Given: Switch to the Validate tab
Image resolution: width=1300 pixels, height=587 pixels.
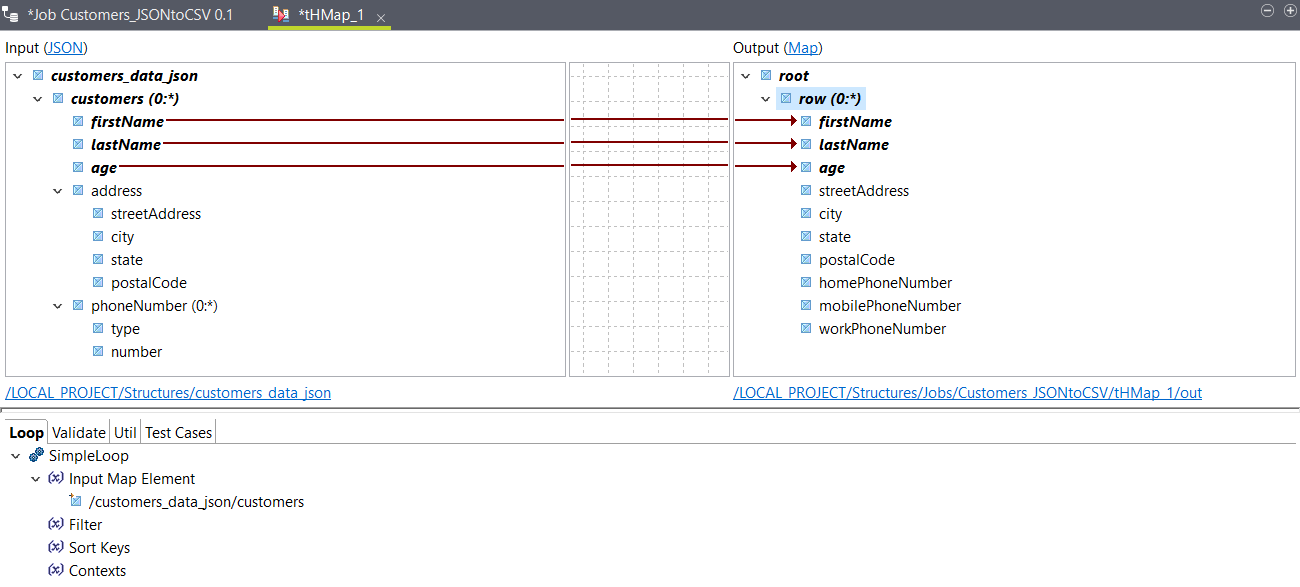Looking at the screenshot, I should pyautogui.click(x=78, y=432).
